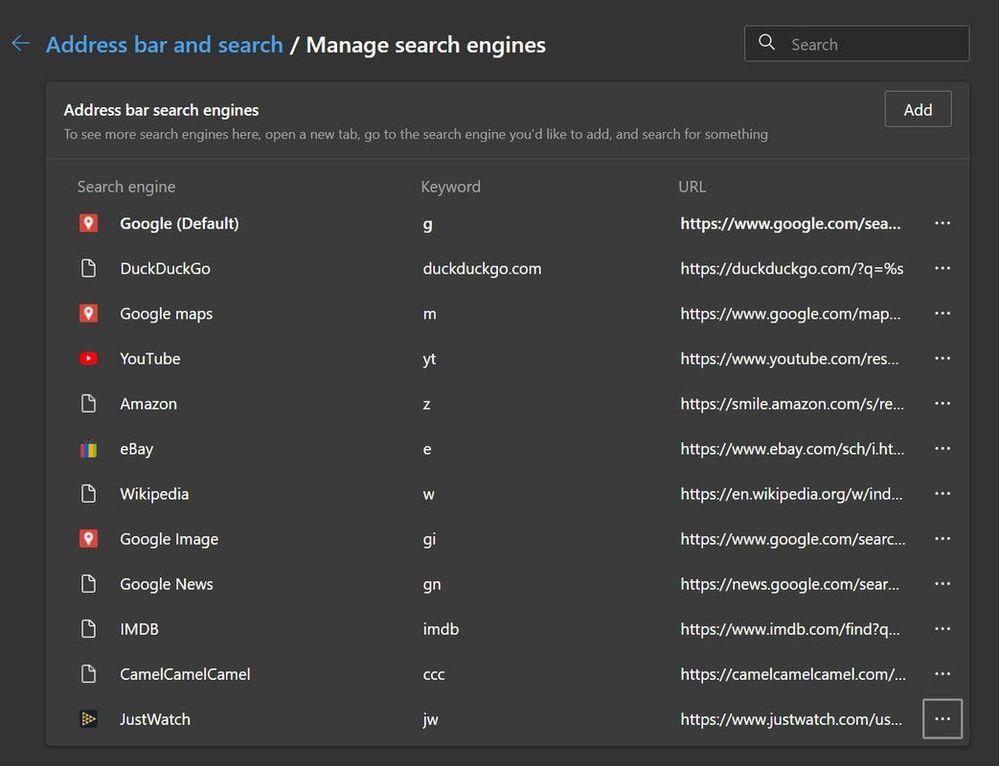Open more options for YouTube
The width and height of the screenshot is (999, 766).
click(x=942, y=359)
